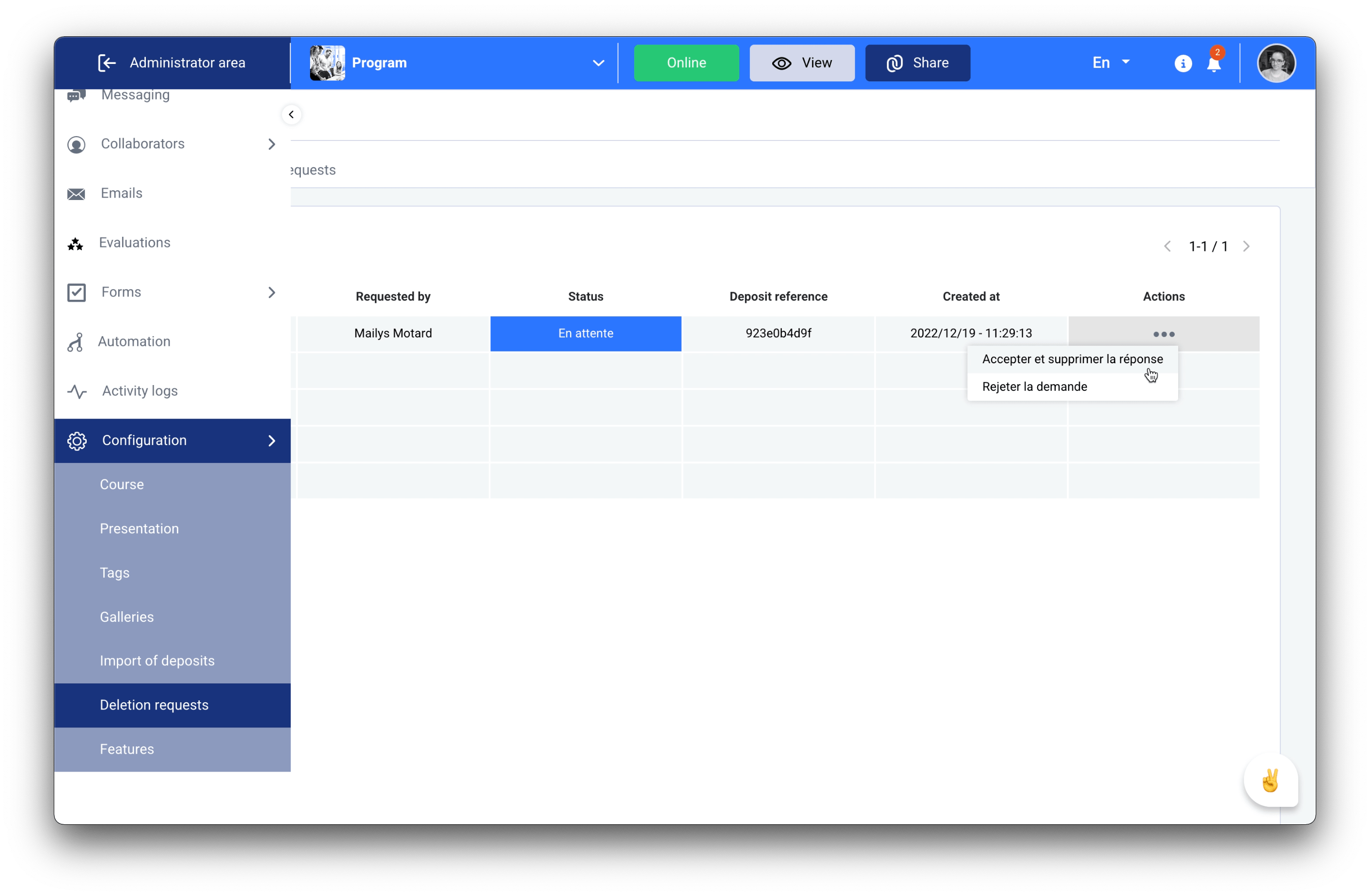
Task: Open Tags configuration
Action: pos(172,573)
